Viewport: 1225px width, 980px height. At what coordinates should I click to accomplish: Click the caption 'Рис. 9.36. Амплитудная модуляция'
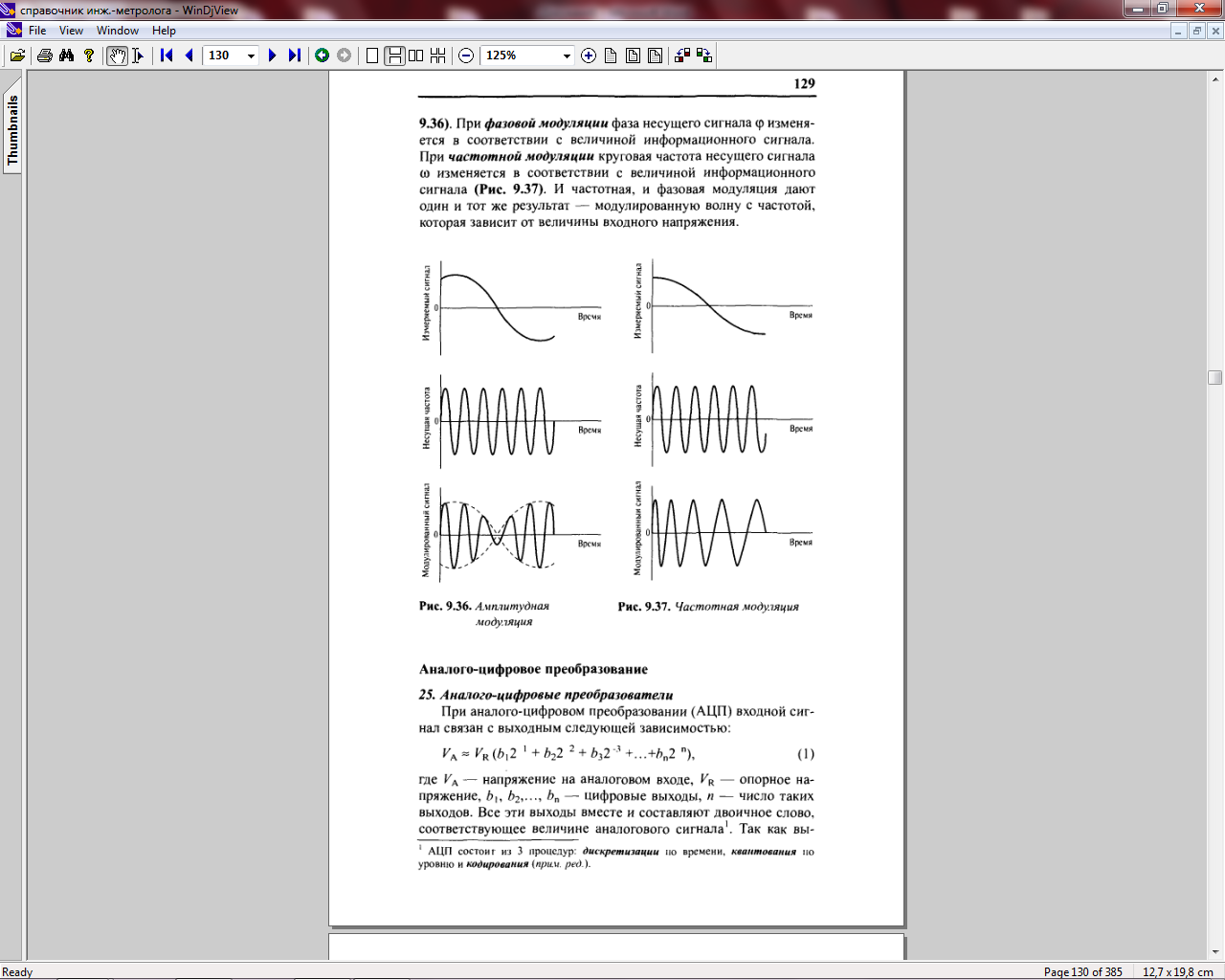[484, 613]
